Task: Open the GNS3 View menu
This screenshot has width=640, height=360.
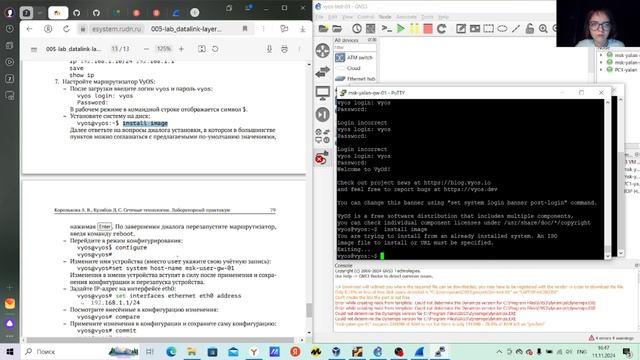Action: [347, 17]
